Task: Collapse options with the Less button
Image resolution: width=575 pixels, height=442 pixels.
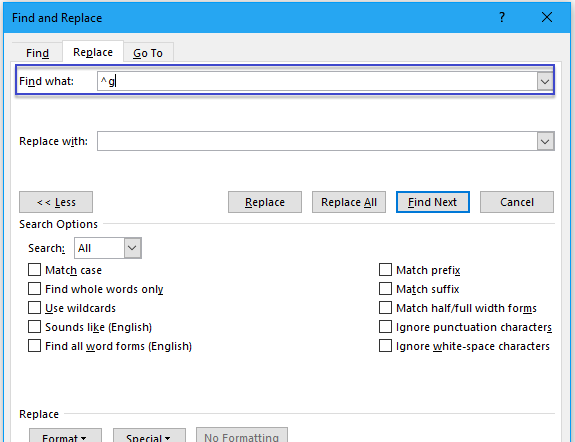Action: coord(56,202)
